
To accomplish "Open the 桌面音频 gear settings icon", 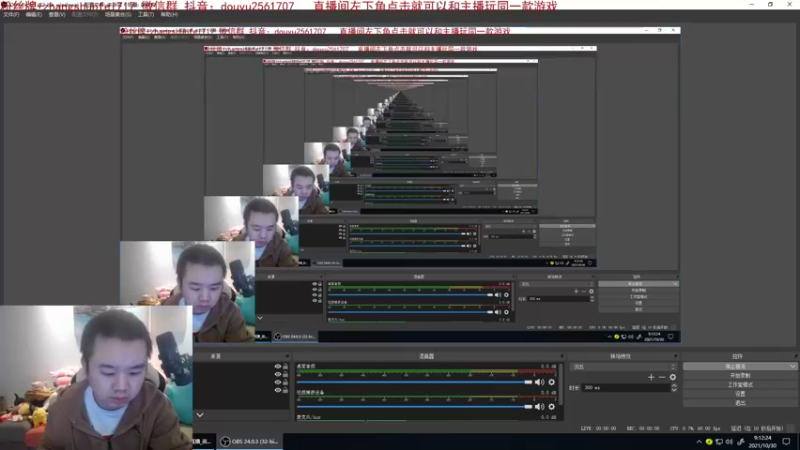I will [x=552, y=382].
